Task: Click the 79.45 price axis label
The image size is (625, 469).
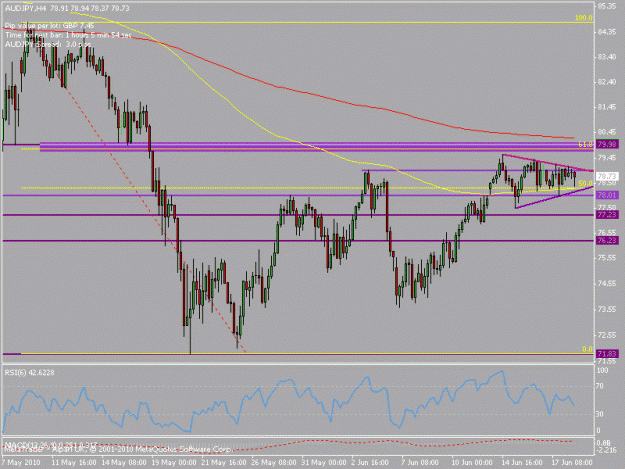Action: point(607,158)
